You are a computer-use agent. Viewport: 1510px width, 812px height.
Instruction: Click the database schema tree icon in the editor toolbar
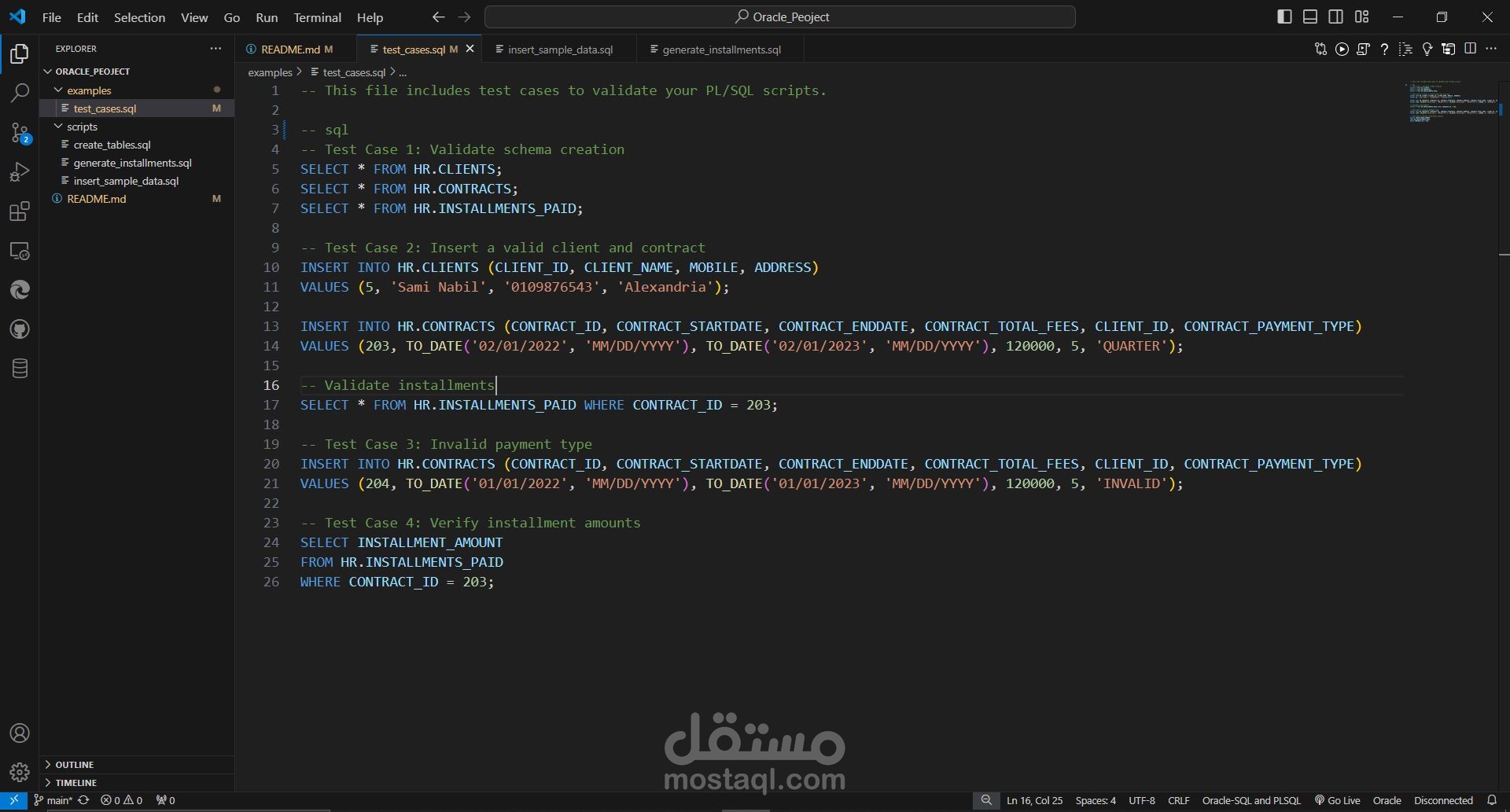[1448, 49]
